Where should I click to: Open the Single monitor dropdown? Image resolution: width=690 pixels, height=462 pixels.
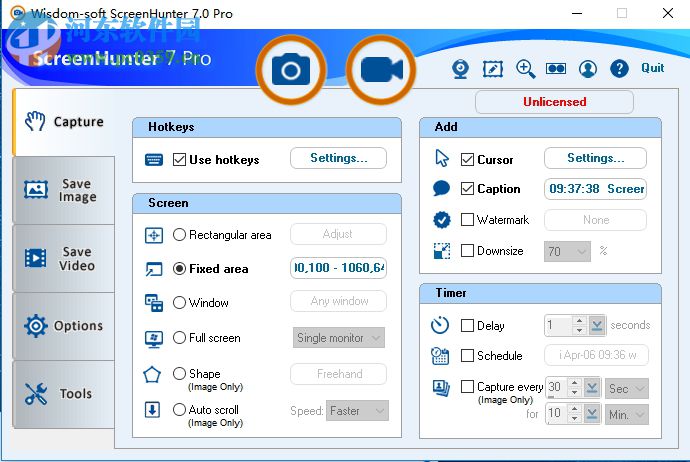pos(339,338)
